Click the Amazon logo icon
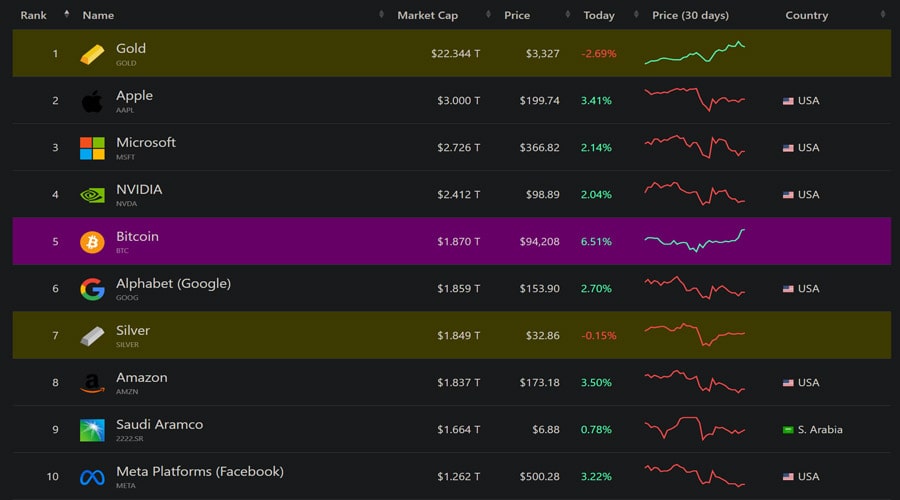 coord(92,383)
